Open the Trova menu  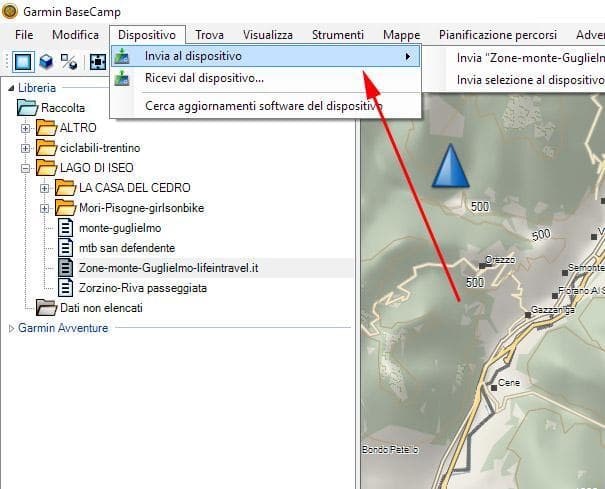209,35
